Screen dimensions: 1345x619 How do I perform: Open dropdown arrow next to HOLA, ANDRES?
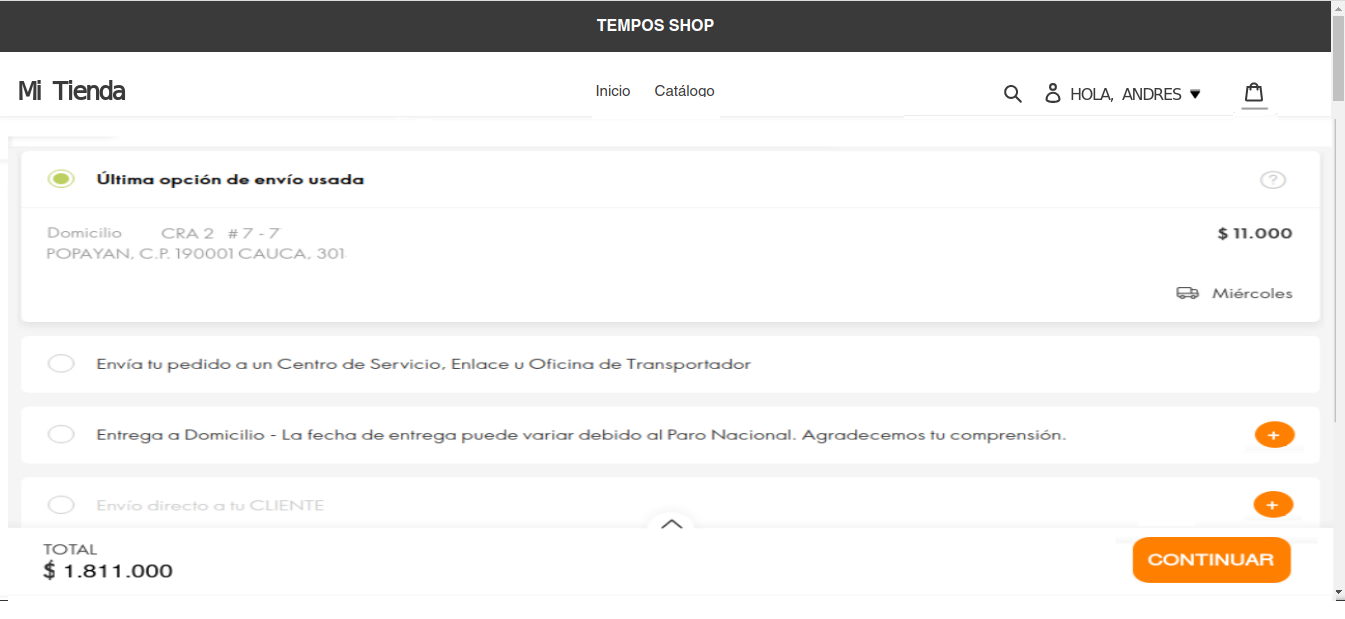click(x=1194, y=94)
